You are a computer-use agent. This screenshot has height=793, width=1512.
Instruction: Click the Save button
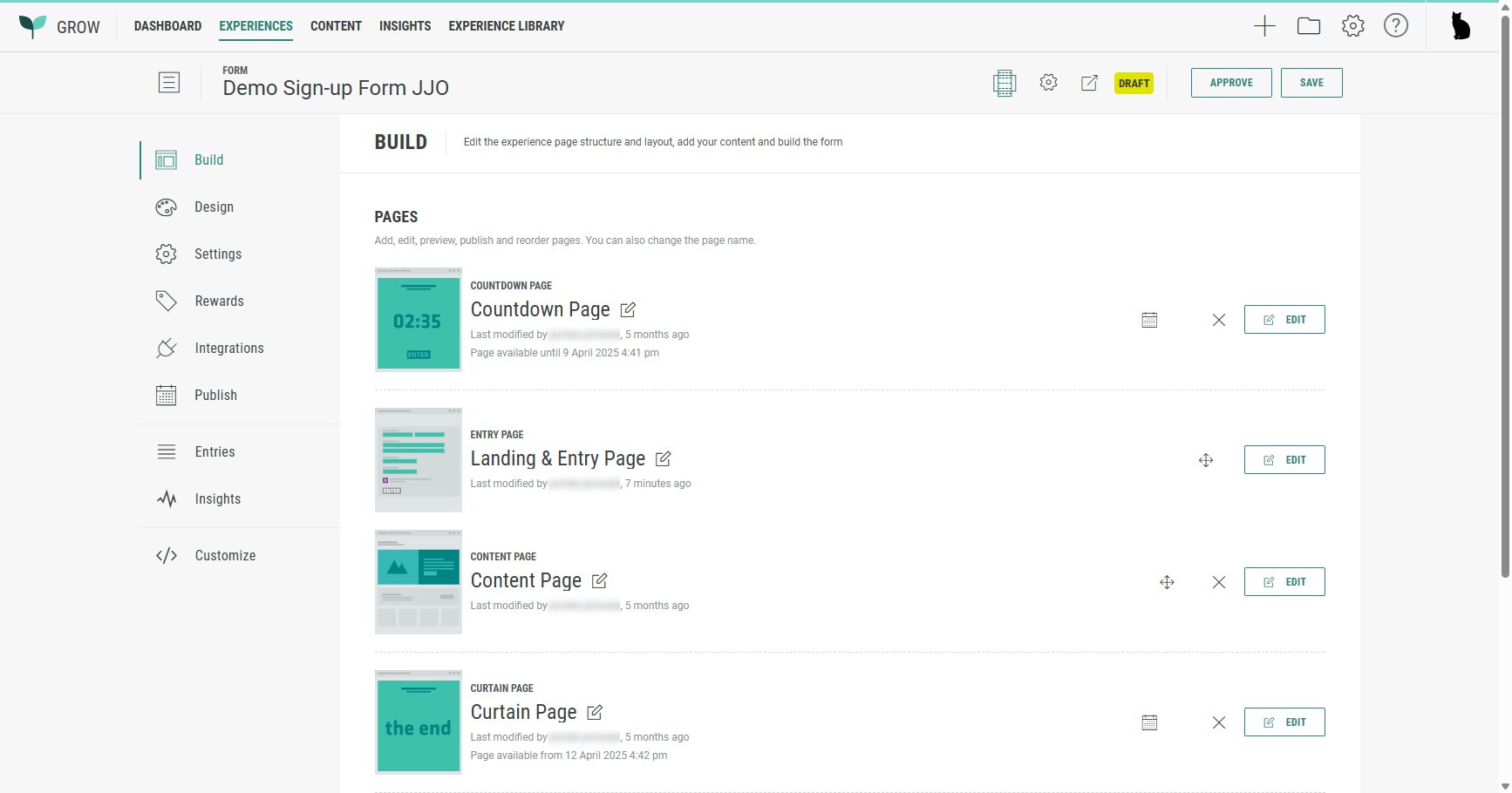pos(1311,83)
